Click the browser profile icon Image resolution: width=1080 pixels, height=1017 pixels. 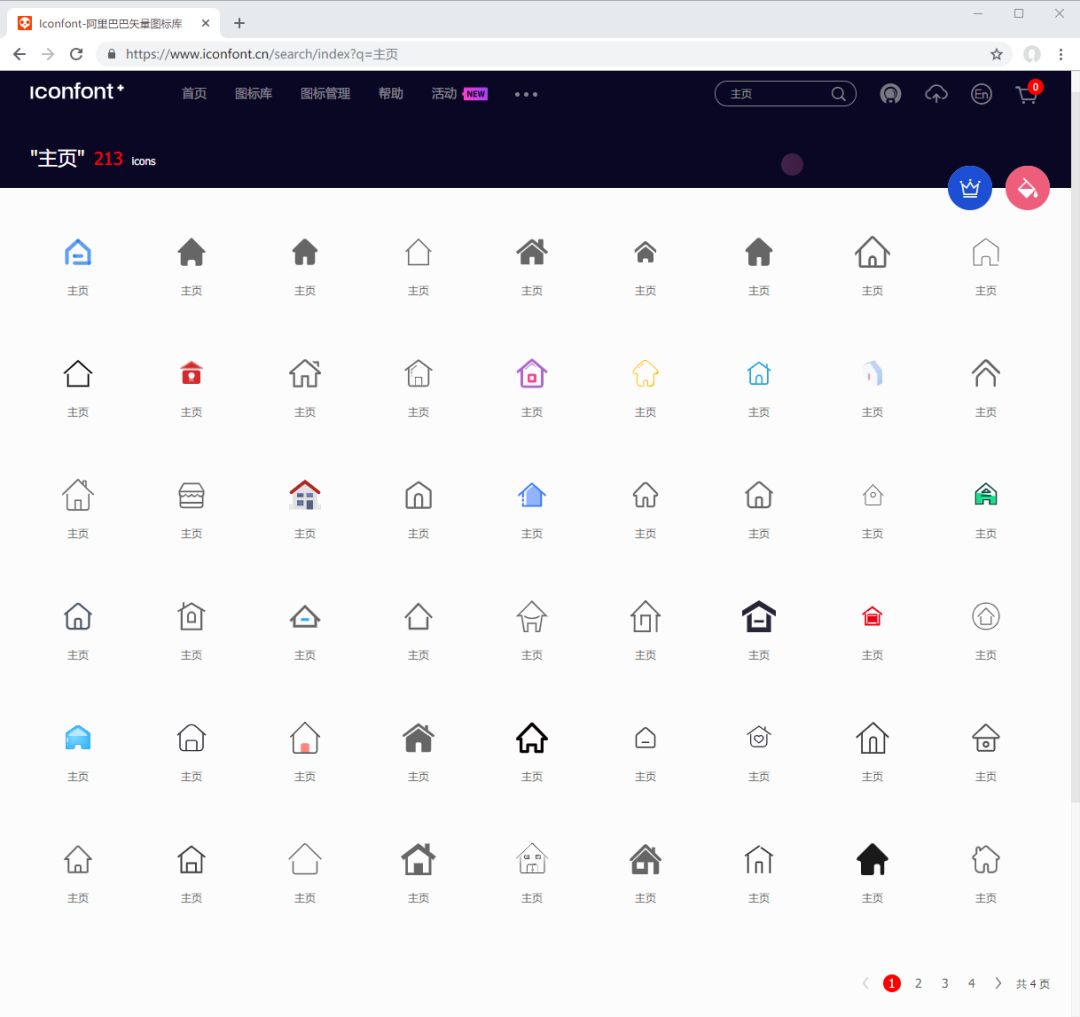[x=1032, y=54]
